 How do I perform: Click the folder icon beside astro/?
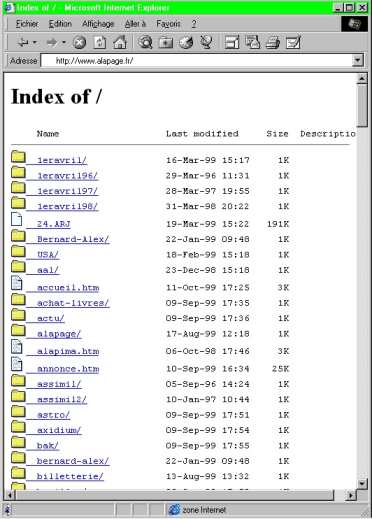[x=18, y=411]
